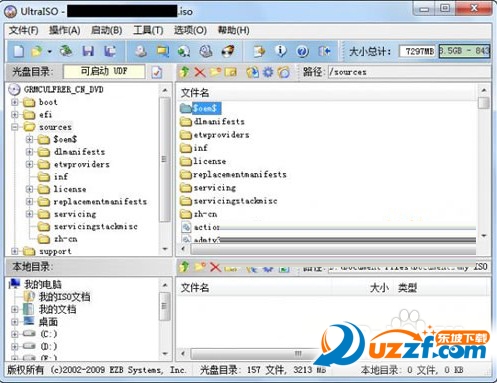Click the 可启动 UDF disc type field

tap(104, 71)
